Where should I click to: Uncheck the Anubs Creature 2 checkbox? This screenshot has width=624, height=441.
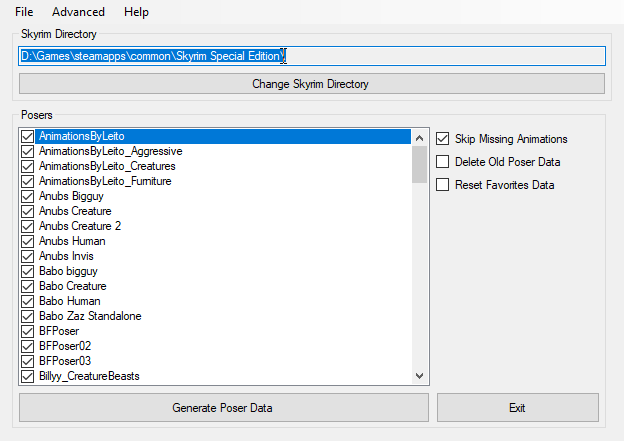pyautogui.click(x=27, y=226)
